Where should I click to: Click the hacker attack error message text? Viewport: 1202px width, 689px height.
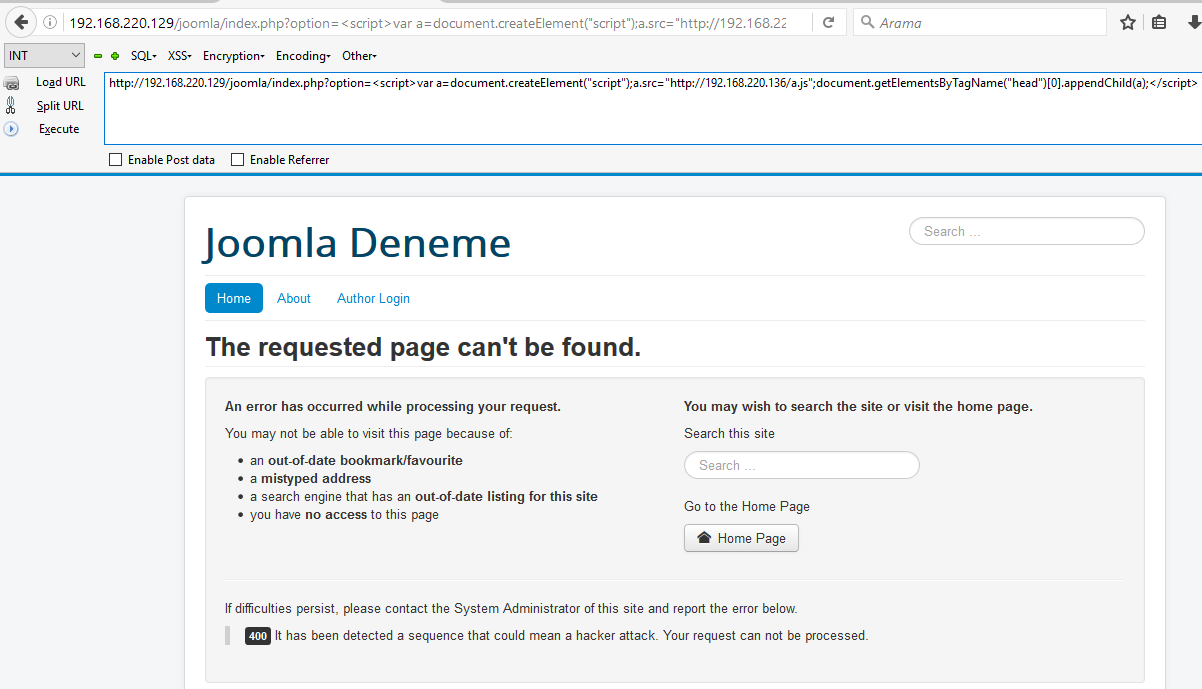(572, 635)
